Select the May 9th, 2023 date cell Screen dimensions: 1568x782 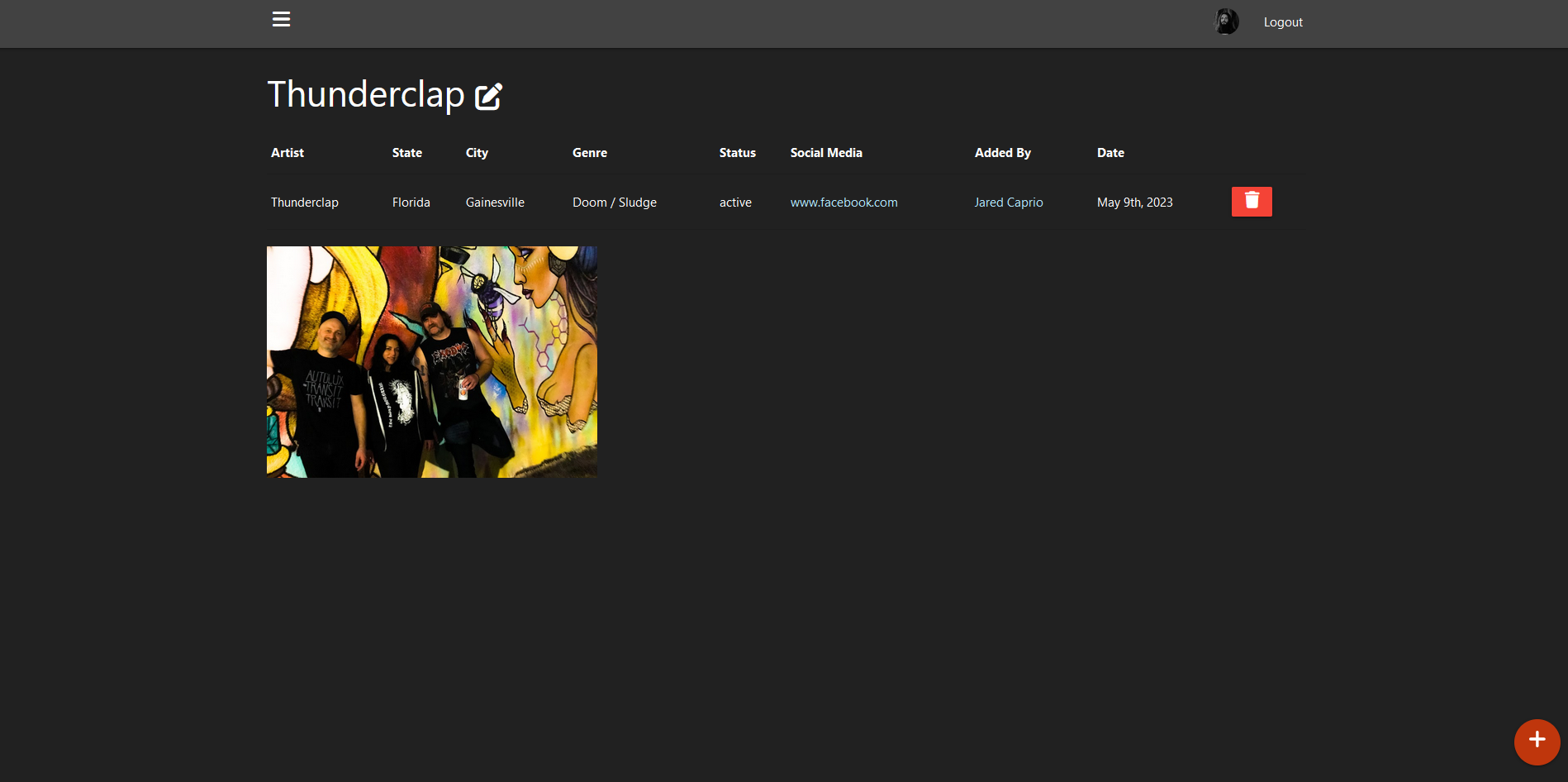[x=1135, y=203]
